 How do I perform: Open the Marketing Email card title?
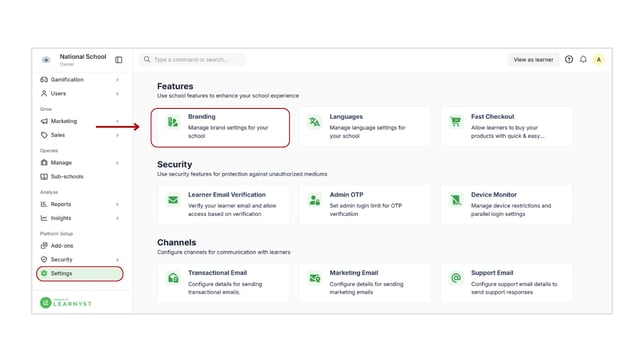[354, 273]
